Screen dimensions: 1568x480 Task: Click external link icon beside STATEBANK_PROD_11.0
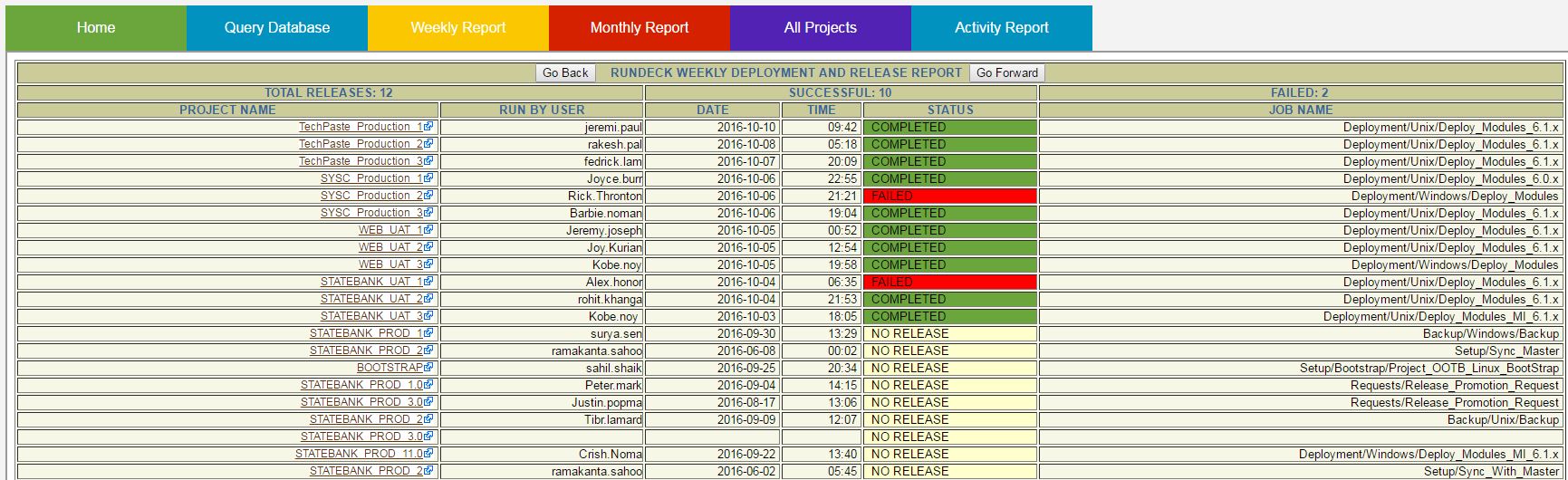(x=428, y=454)
